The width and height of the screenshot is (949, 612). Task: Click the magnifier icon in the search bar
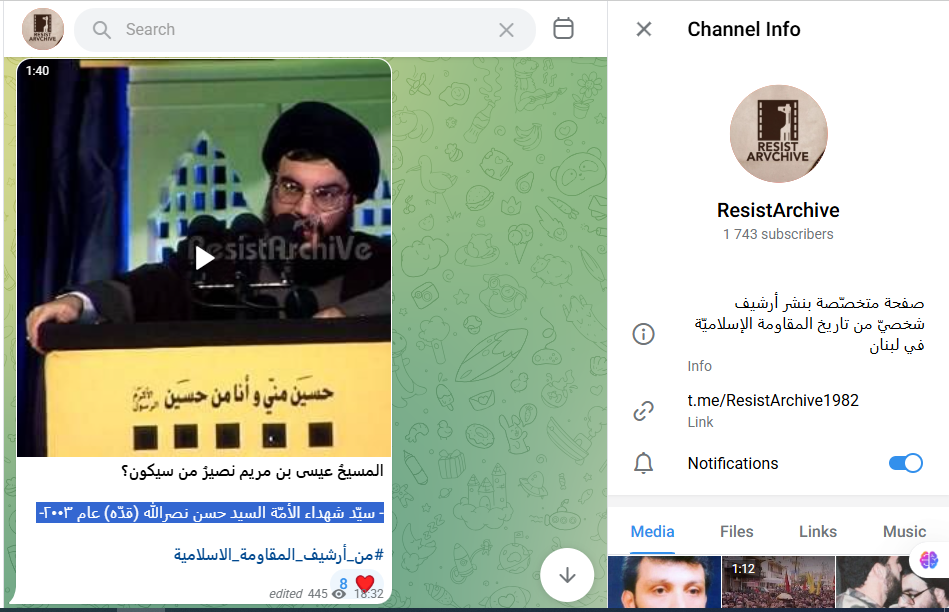point(101,30)
